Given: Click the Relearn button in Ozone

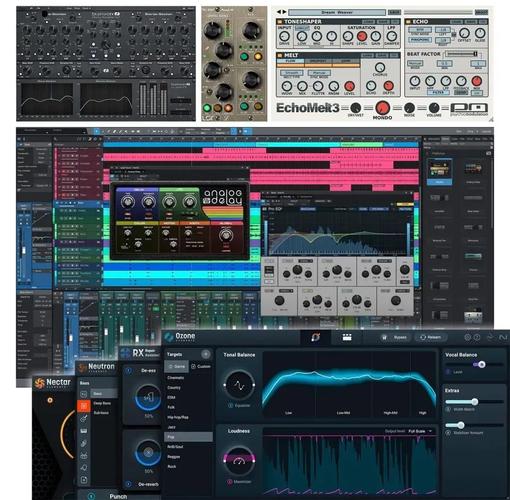Looking at the screenshot, I should click(431, 337).
